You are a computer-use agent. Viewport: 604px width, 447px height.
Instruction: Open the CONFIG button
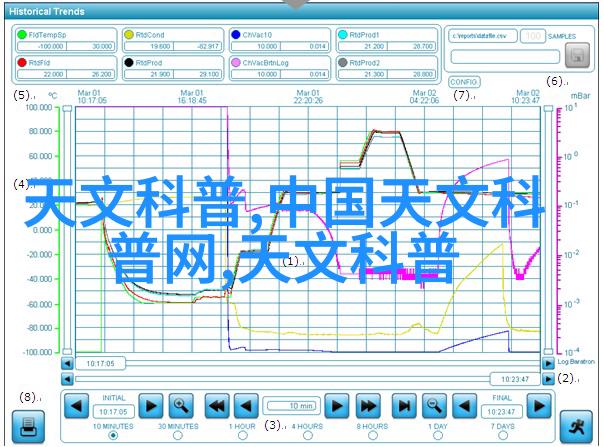(x=464, y=82)
